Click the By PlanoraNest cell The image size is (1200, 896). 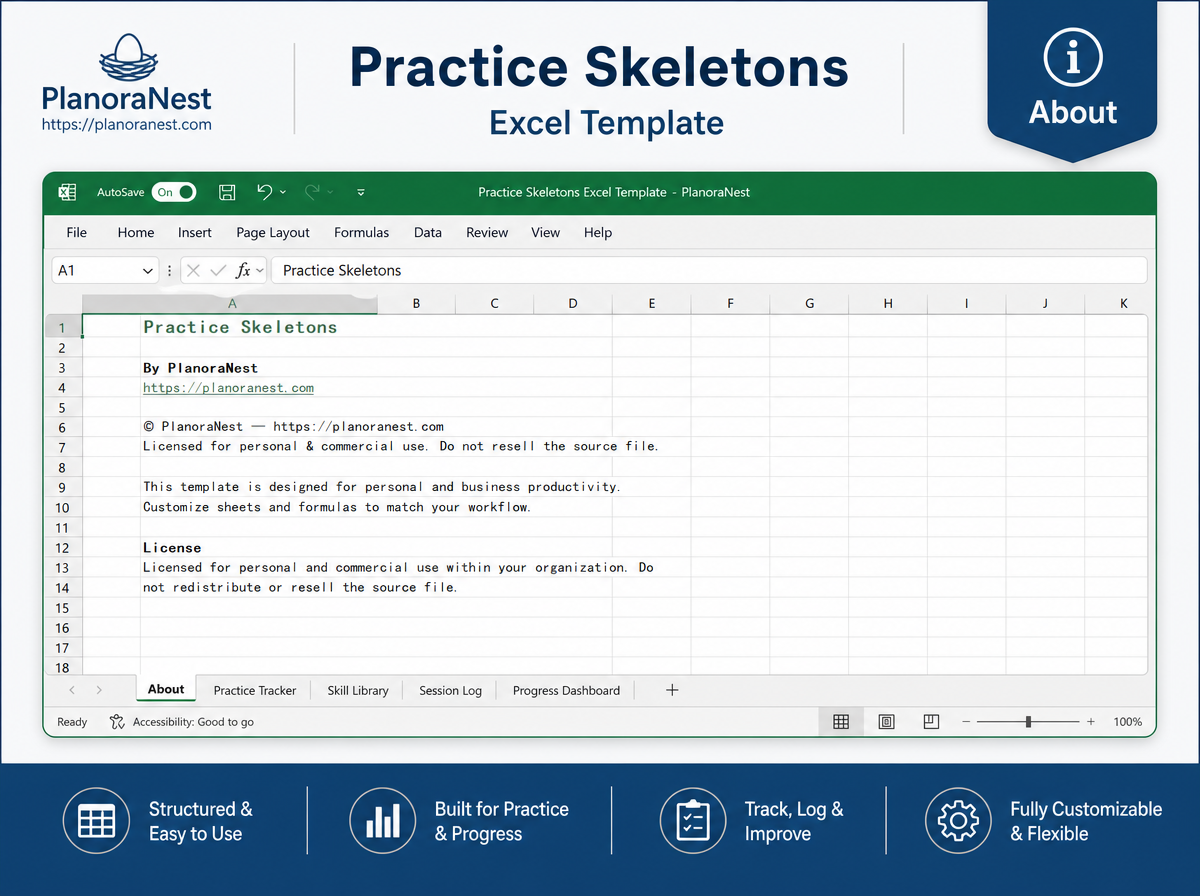200,368
